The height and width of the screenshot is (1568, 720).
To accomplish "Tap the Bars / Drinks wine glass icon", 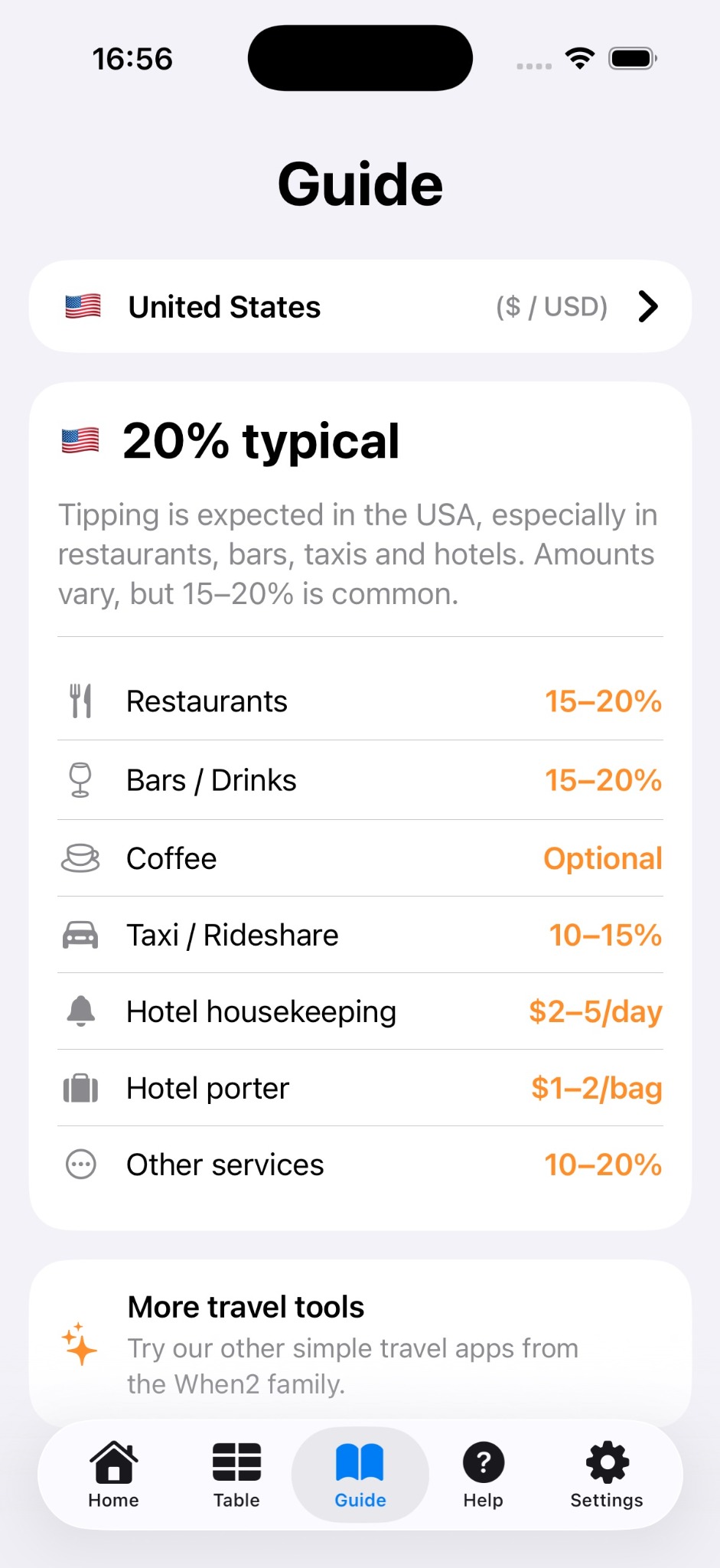I will coord(80,780).
